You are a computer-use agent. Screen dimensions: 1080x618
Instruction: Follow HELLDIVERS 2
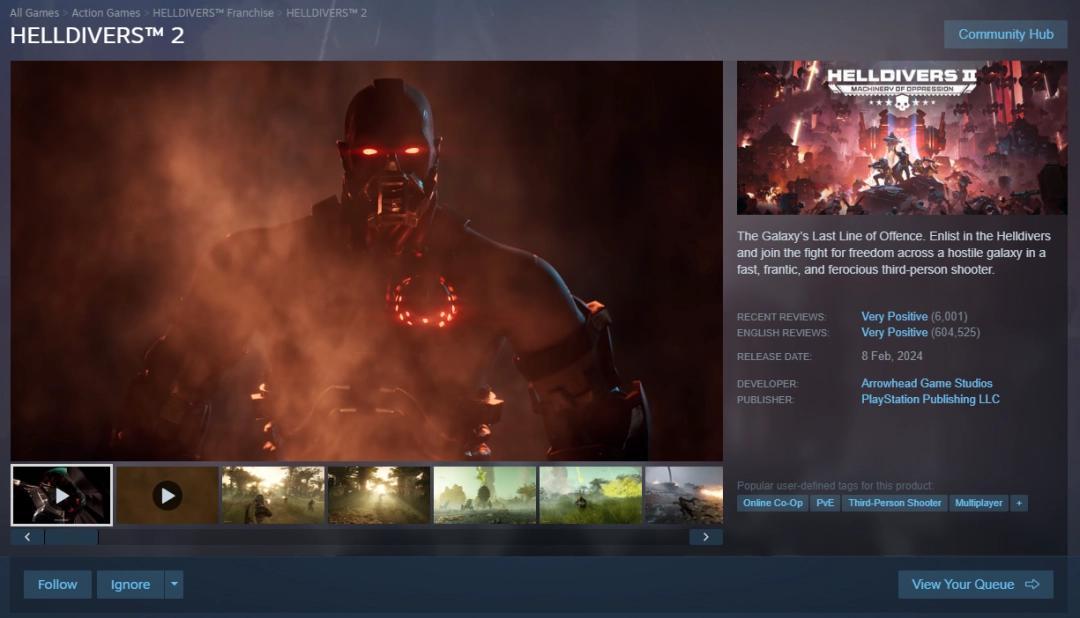(x=57, y=585)
